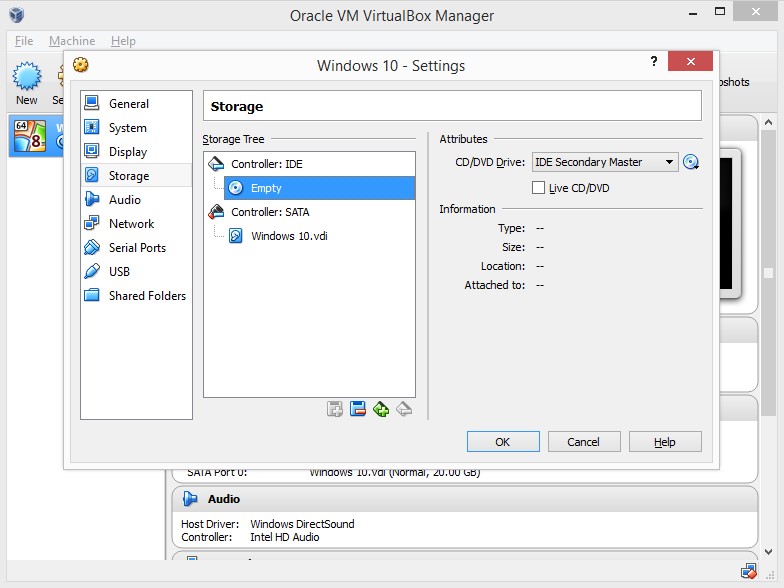Click the Serial Ports connector icon
Image resolution: width=784 pixels, height=588 pixels.
pyautogui.click(x=92, y=247)
